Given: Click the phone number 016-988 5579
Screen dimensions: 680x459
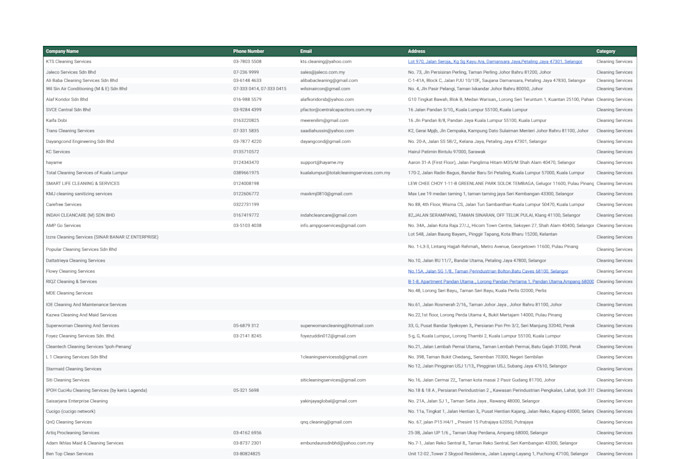Looking at the screenshot, I should (x=247, y=99).
